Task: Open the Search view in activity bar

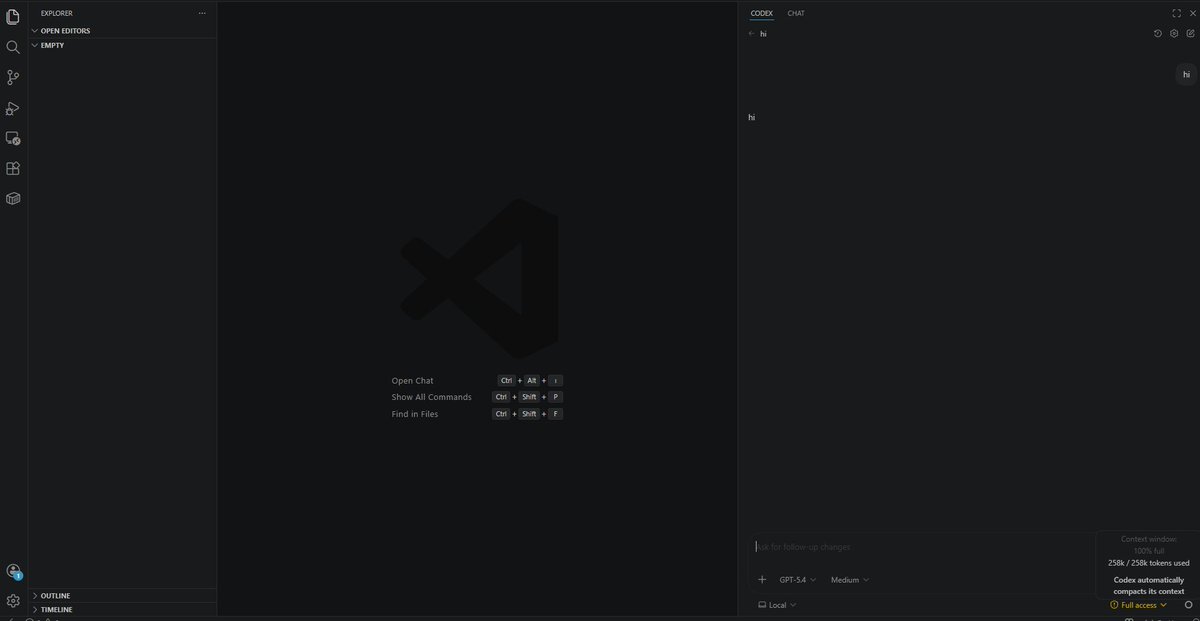Action: [13, 47]
